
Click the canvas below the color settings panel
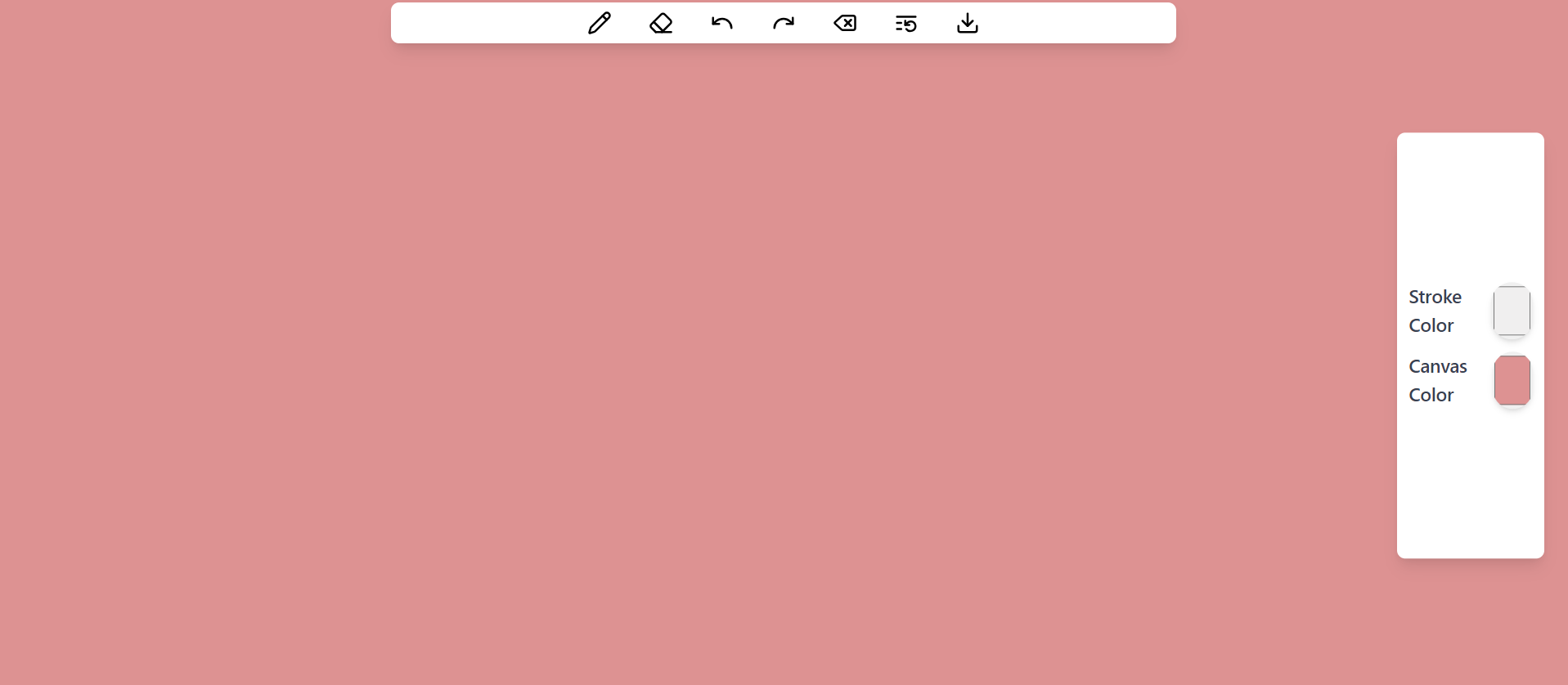(x=1470, y=621)
